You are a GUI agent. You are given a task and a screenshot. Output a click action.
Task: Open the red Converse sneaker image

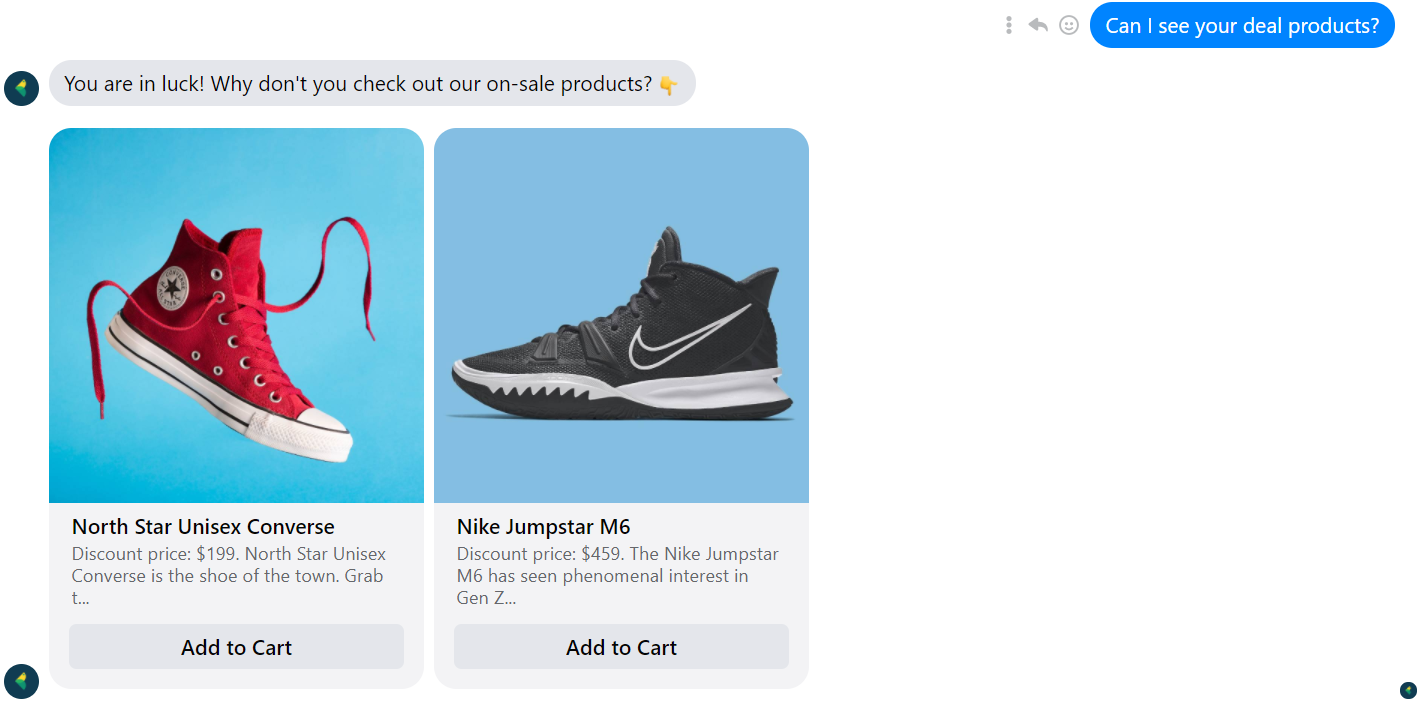236,315
